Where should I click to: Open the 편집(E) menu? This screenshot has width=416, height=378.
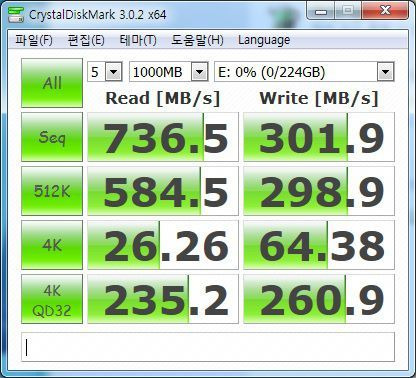[x=86, y=40]
